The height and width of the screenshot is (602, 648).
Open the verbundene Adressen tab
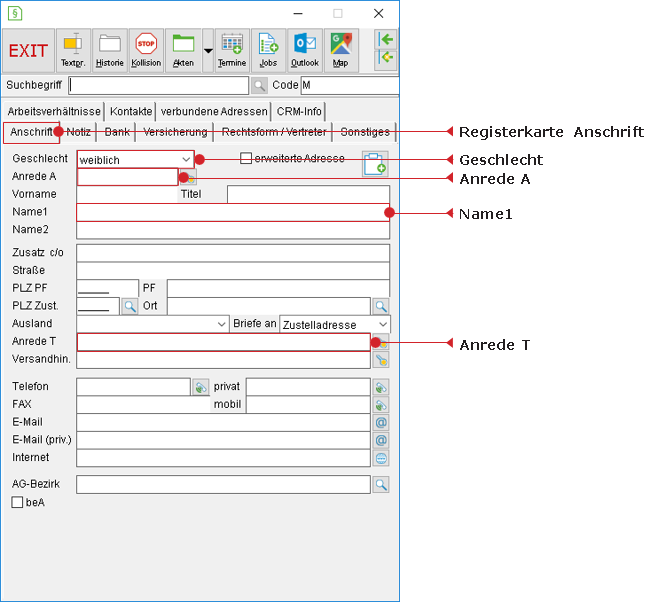214,112
